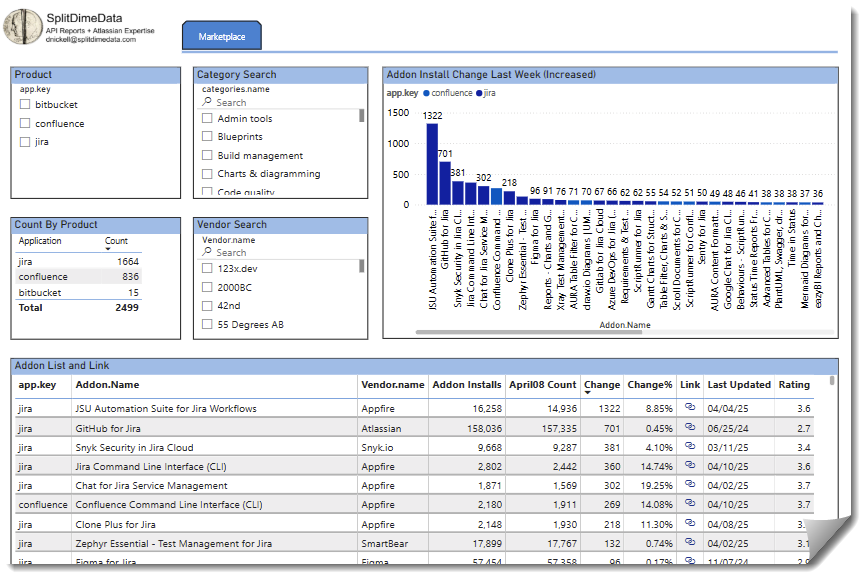Tick the 42nd vendor checkbox
This screenshot has width=866, height=579.
click(207, 306)
